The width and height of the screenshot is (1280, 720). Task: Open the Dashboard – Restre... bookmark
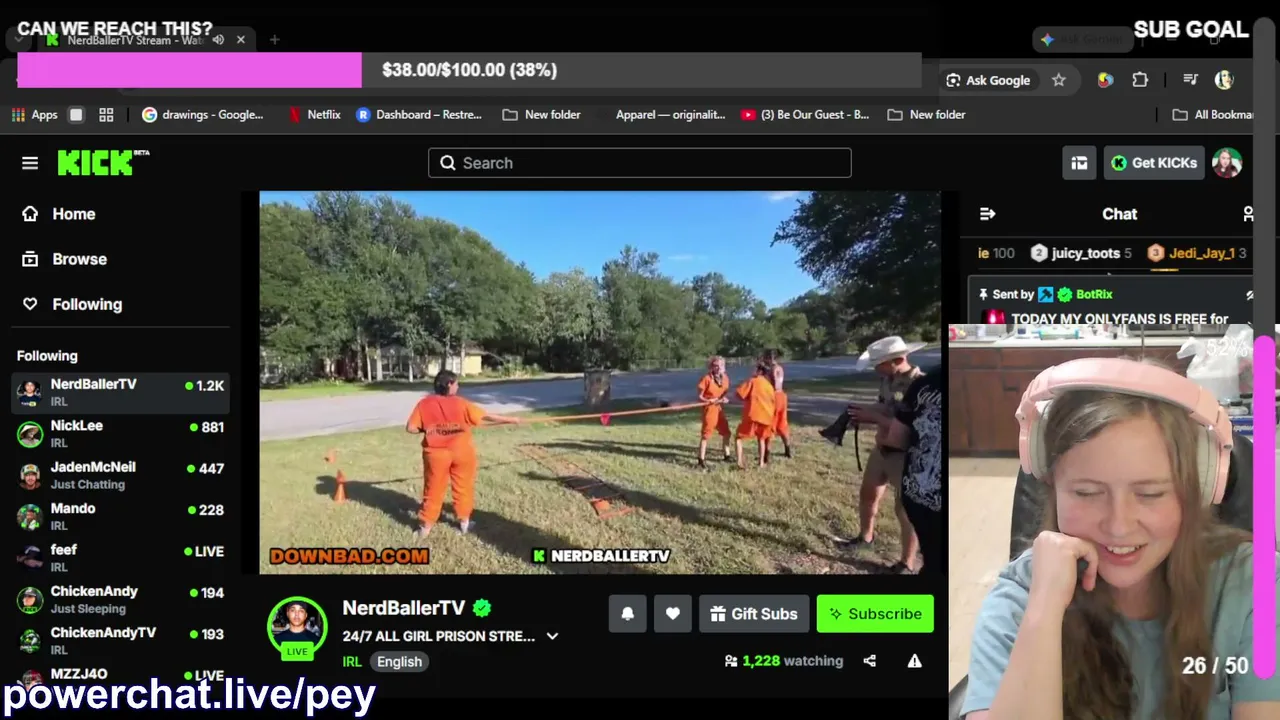click(x=419, y=115)
